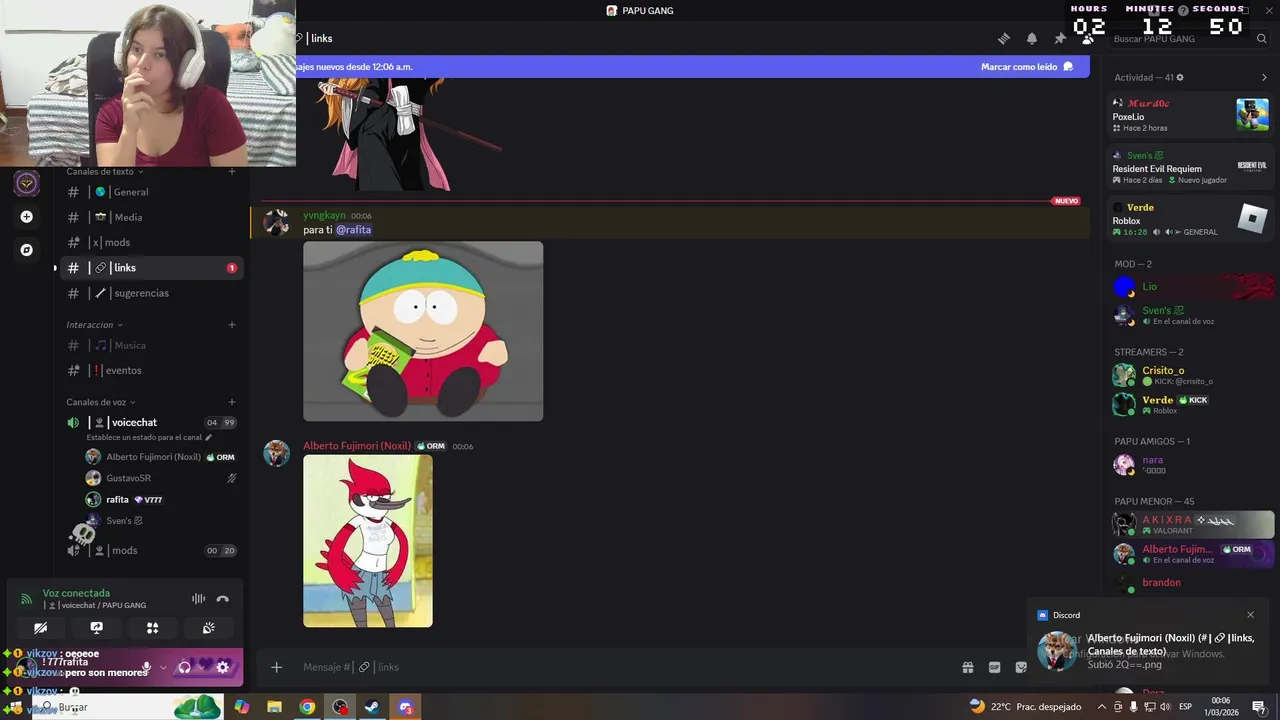
Task: Open the eventos channel
Action: 150,370
